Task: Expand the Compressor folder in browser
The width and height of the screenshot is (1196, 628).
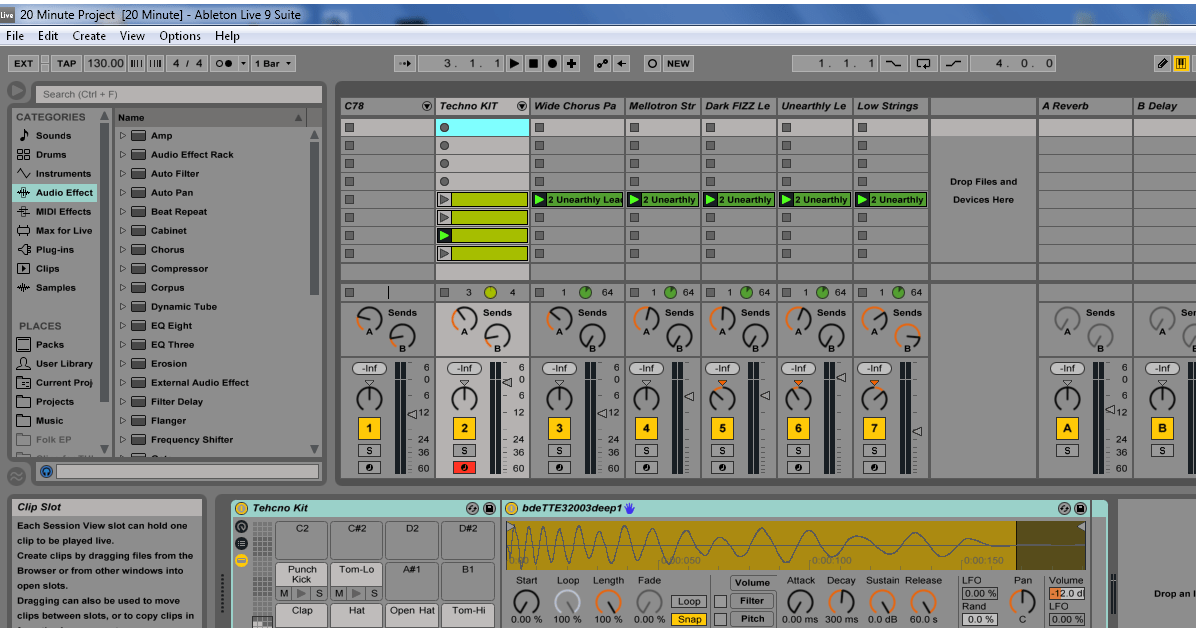Action: click(124, 269)
